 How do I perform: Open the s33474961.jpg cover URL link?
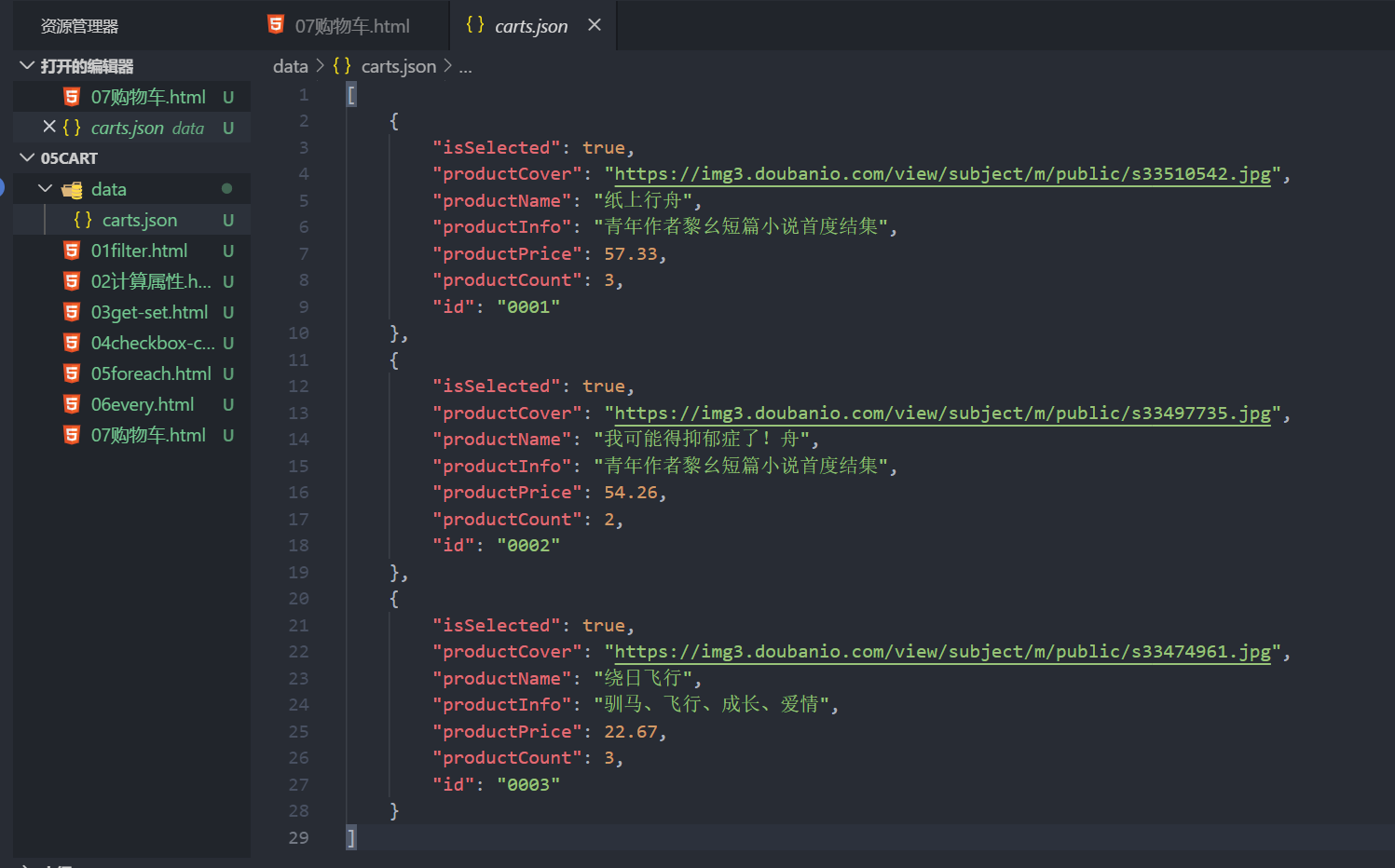942,652
